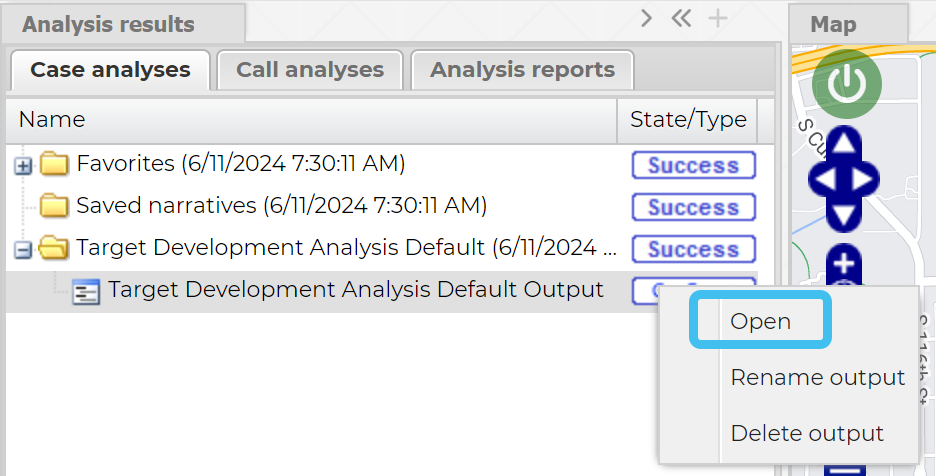Pan the map down with arrow
Viewport: 936px width, 476px height.
(x=846, y=213)
